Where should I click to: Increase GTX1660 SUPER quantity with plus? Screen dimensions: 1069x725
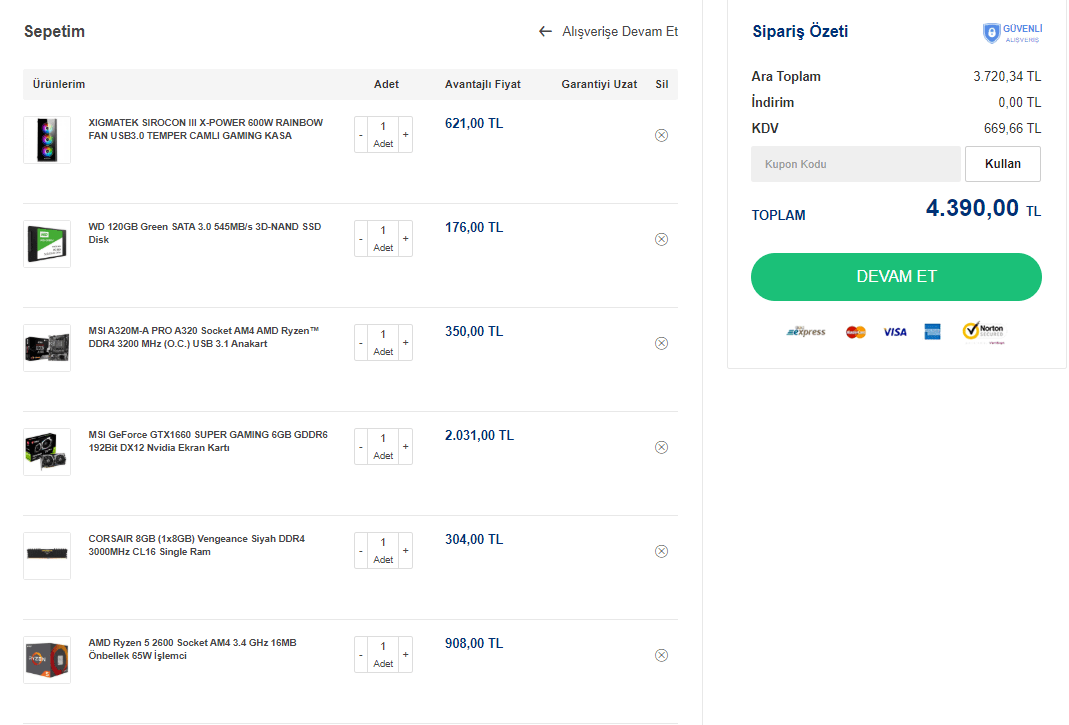(405, 446)
